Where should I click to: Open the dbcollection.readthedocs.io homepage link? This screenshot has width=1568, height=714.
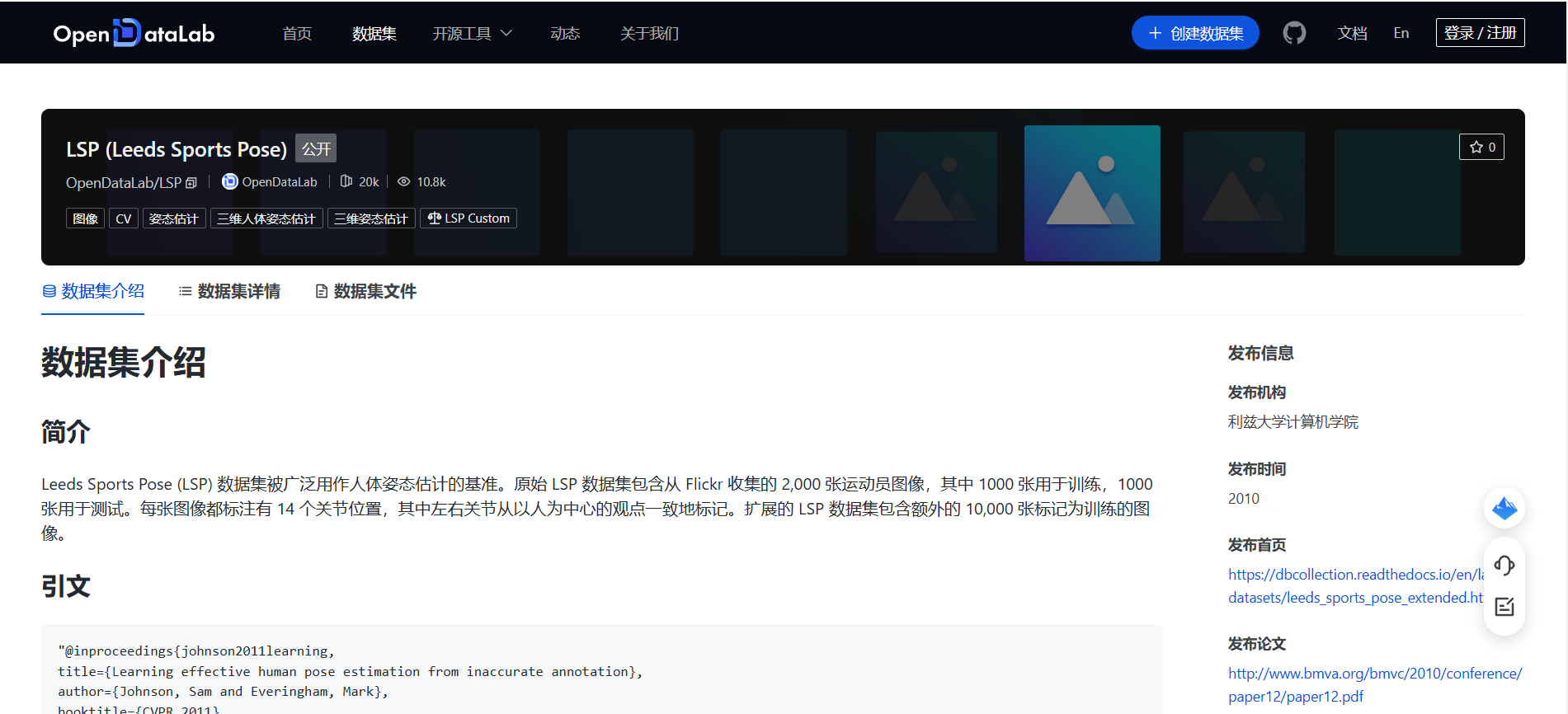tap(1356, 585)
